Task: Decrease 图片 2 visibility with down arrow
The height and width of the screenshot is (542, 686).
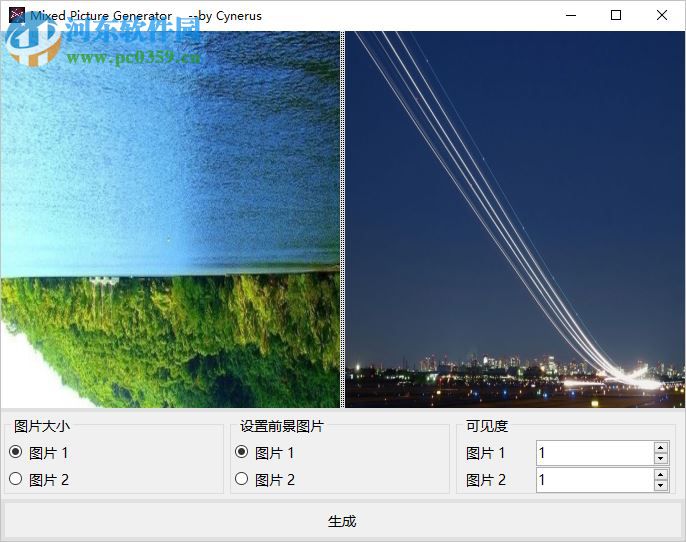Action: point(661,486)
